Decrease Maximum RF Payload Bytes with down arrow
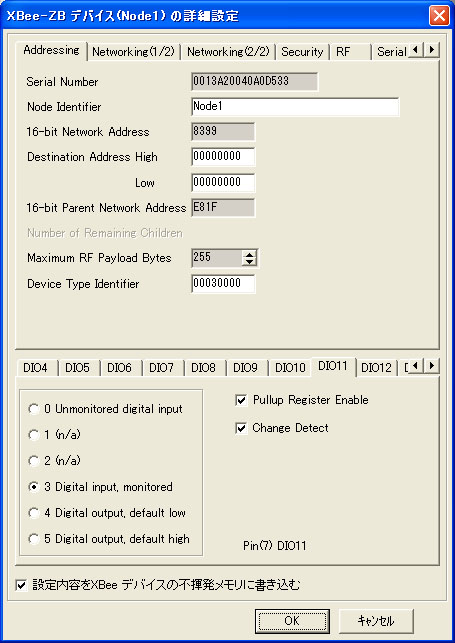 (x=249, y=262)
